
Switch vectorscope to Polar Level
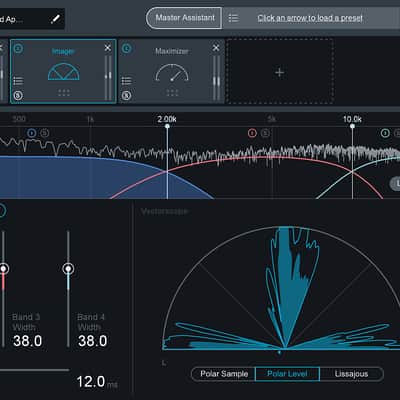point(287,374)
